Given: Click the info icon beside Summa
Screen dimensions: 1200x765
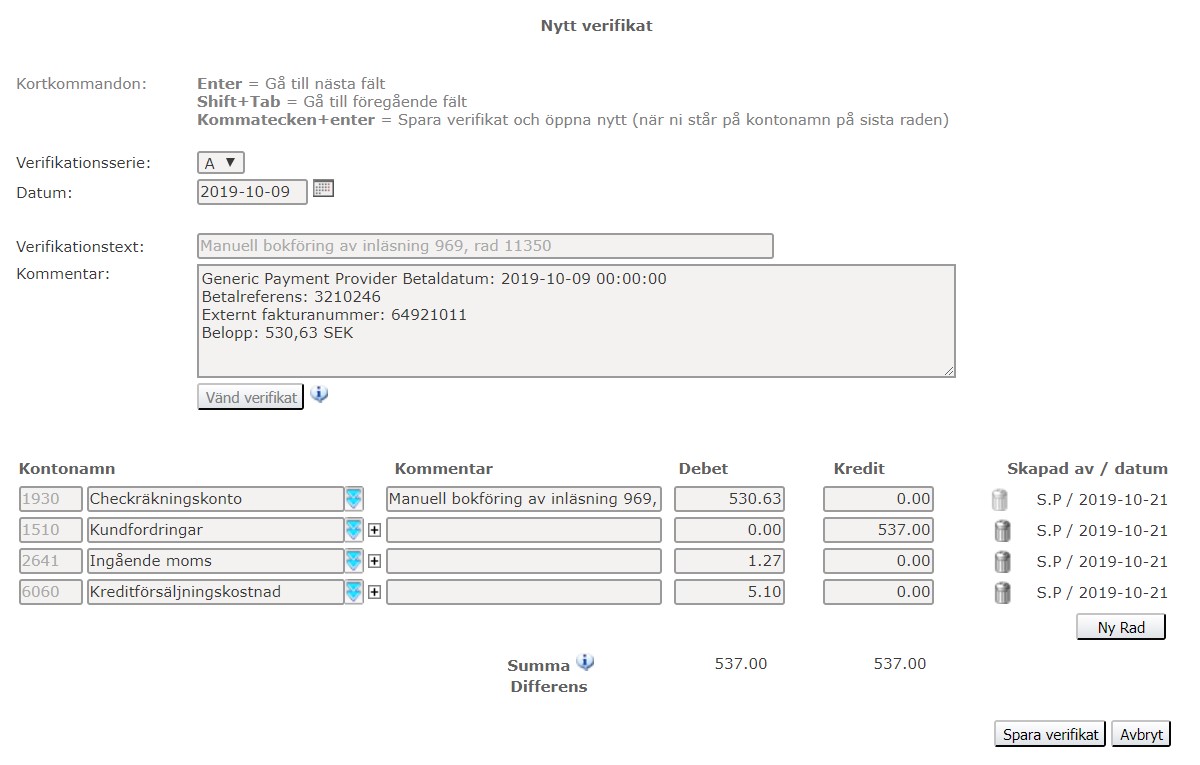Looking at the screenshot, I should [x=585, y=662].
